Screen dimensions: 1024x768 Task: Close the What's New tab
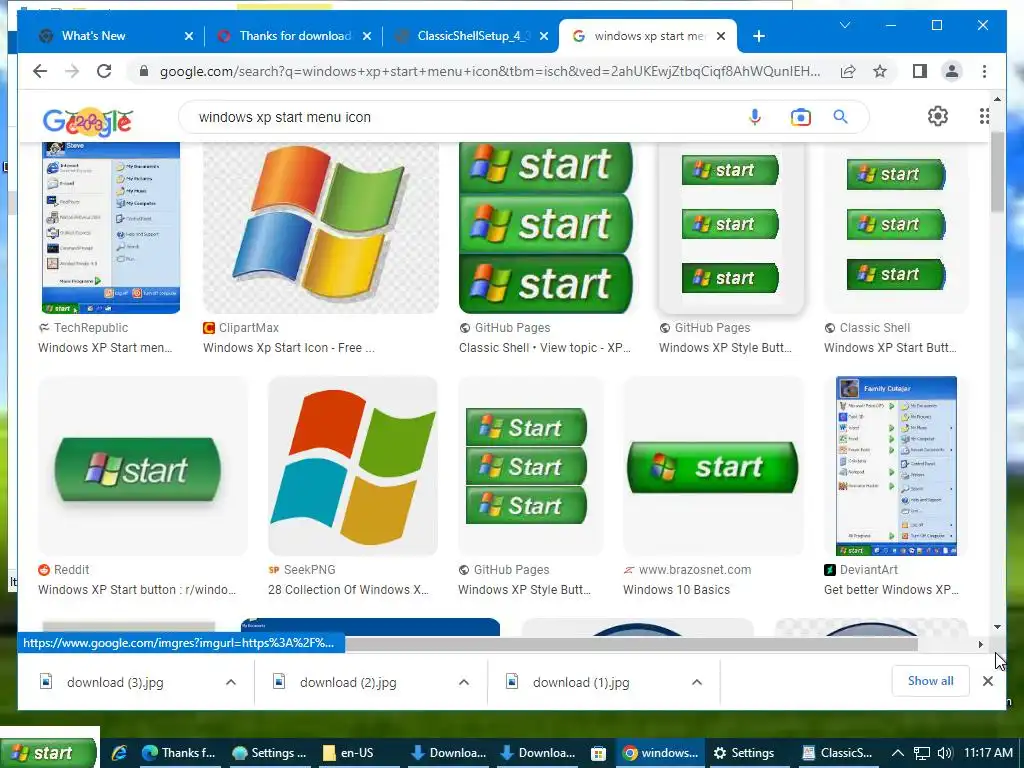(x=189, y=36)
